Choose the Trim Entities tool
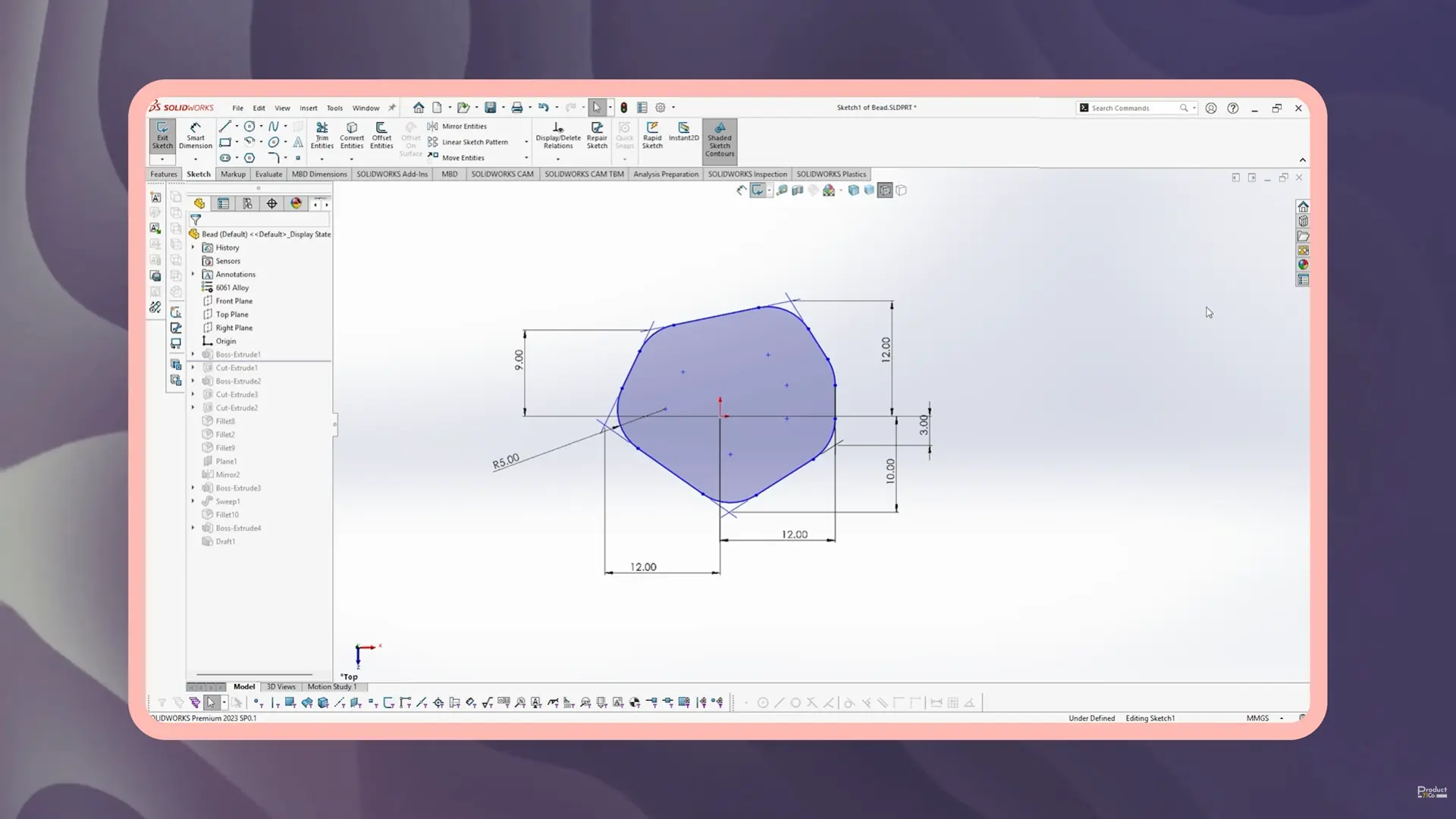Screen dimensions: 1456x819 322,135
